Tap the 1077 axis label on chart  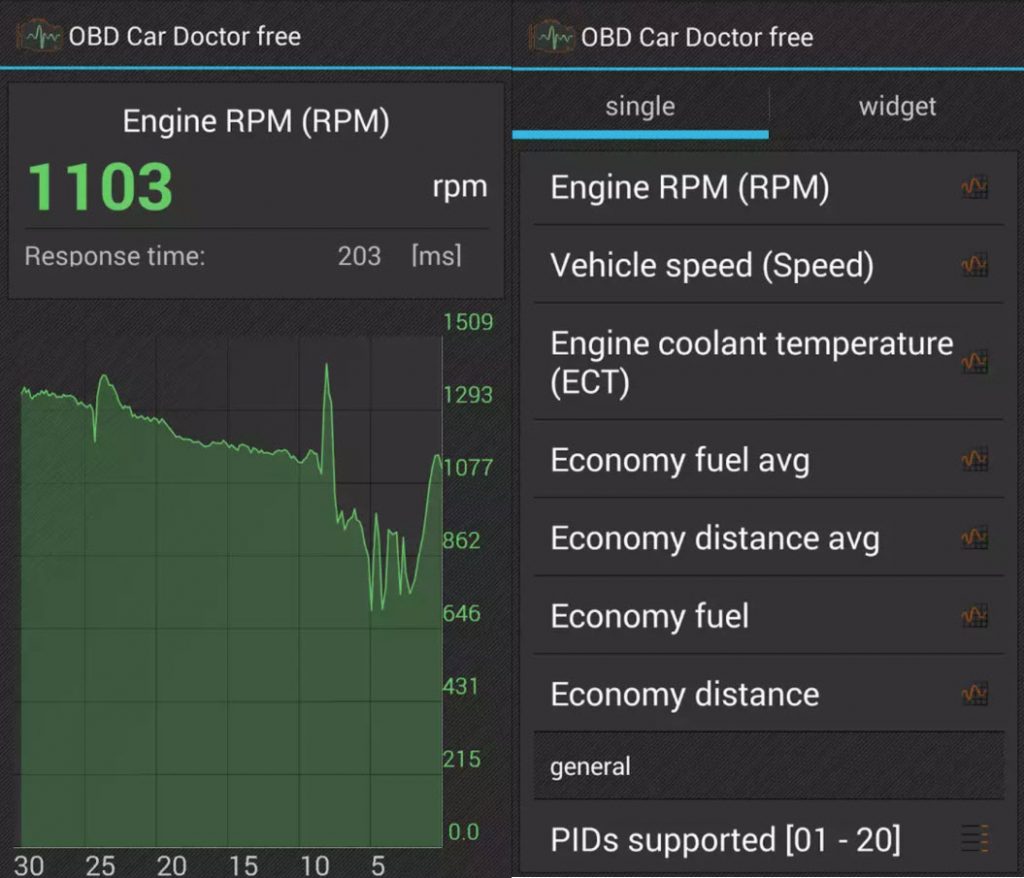tap(468, 468)
